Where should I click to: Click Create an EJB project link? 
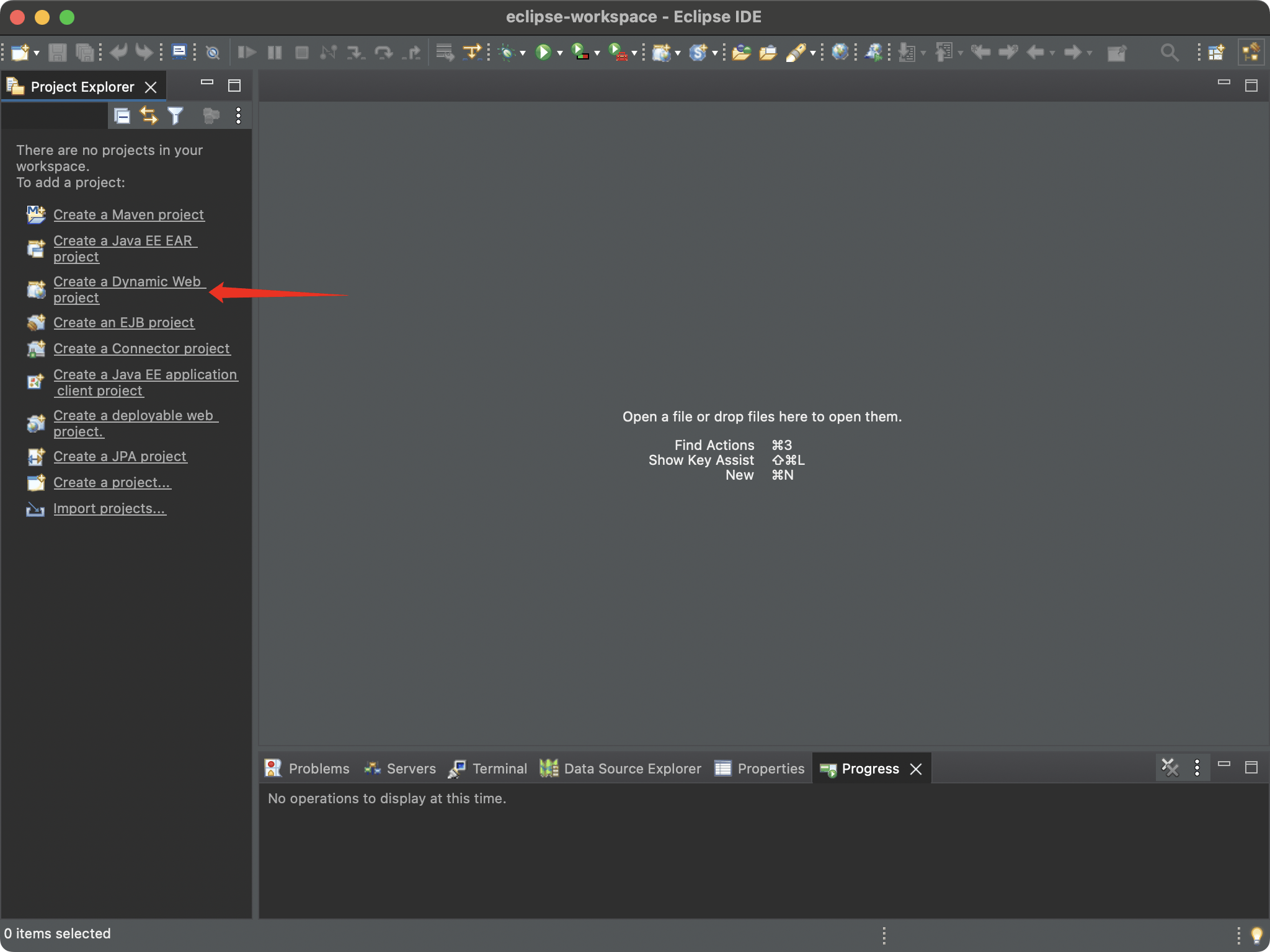pyautogui.click(x=123, y=322)
